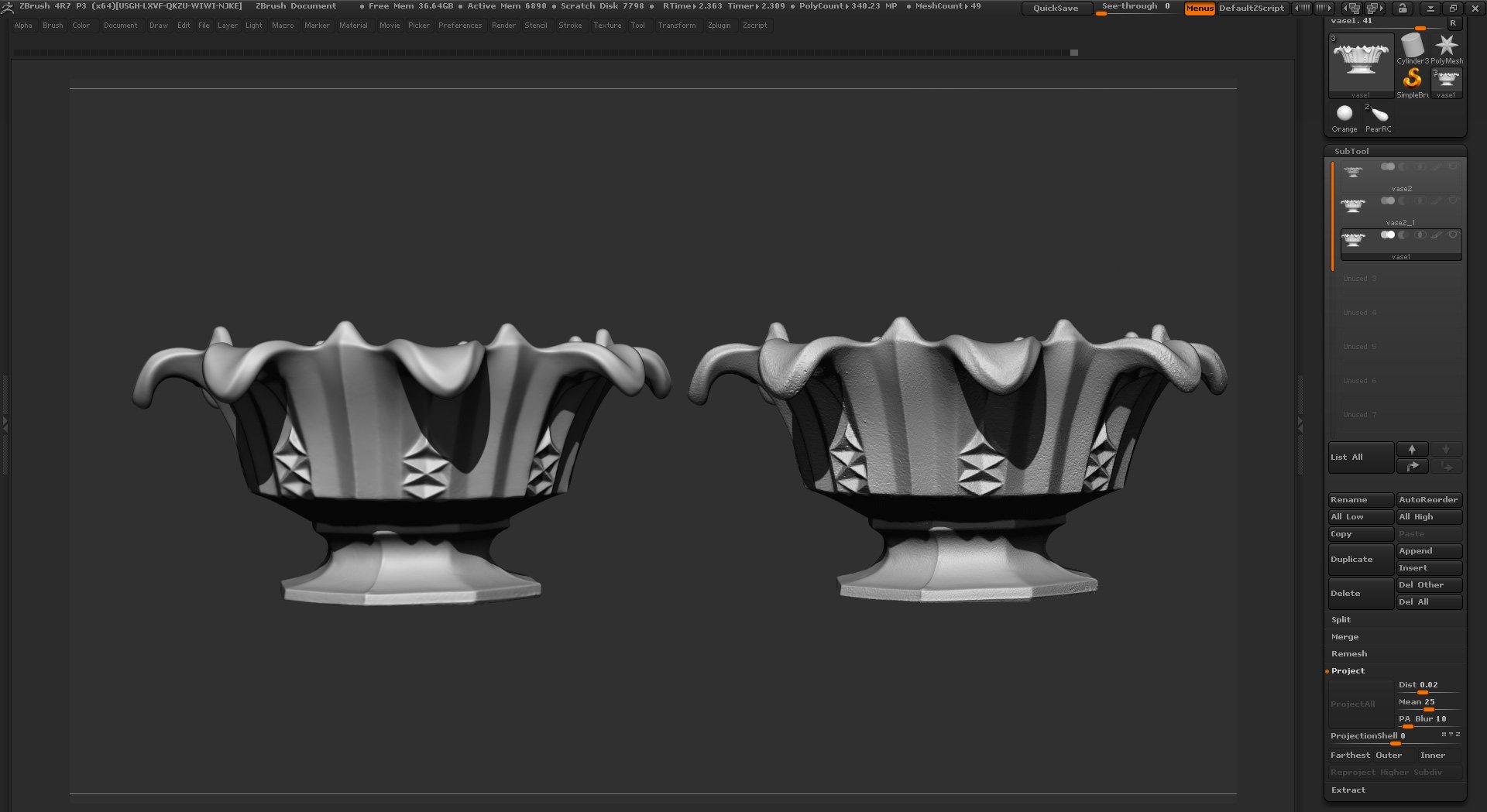This screenshot has width=1487, height=812.
Task: Expand the Remesh section
Action: coord(1348,654)
